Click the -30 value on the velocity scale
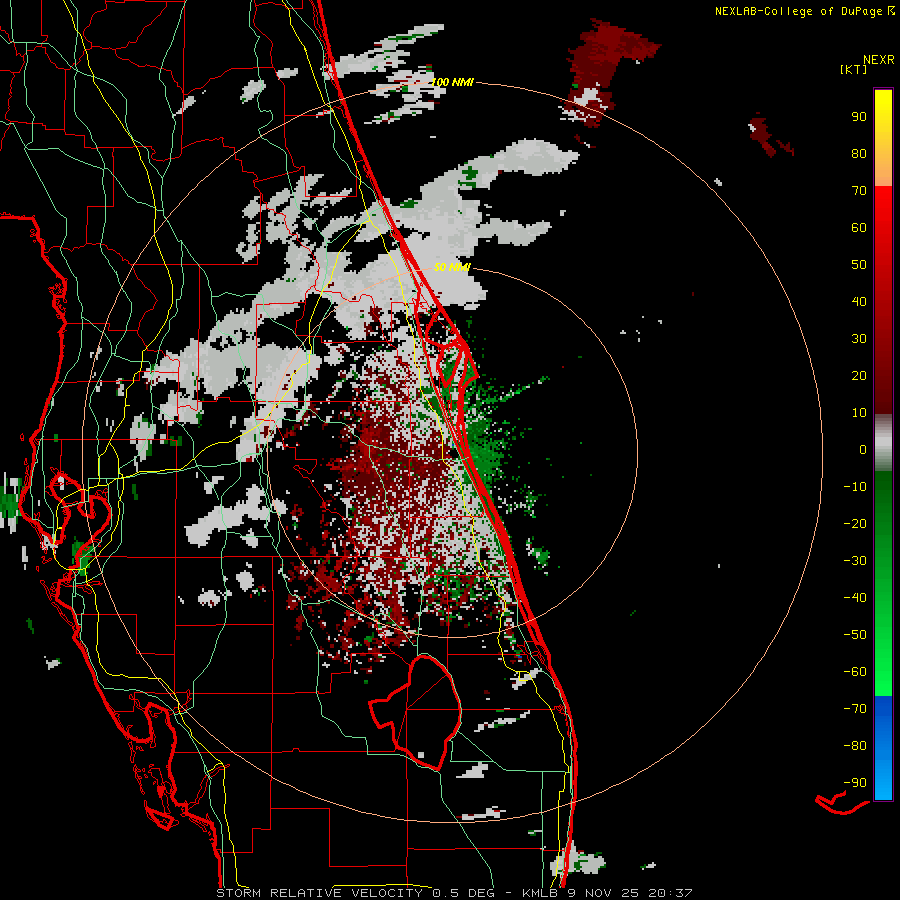The width and height of the screenshot is (900, 900). [855, 561]
